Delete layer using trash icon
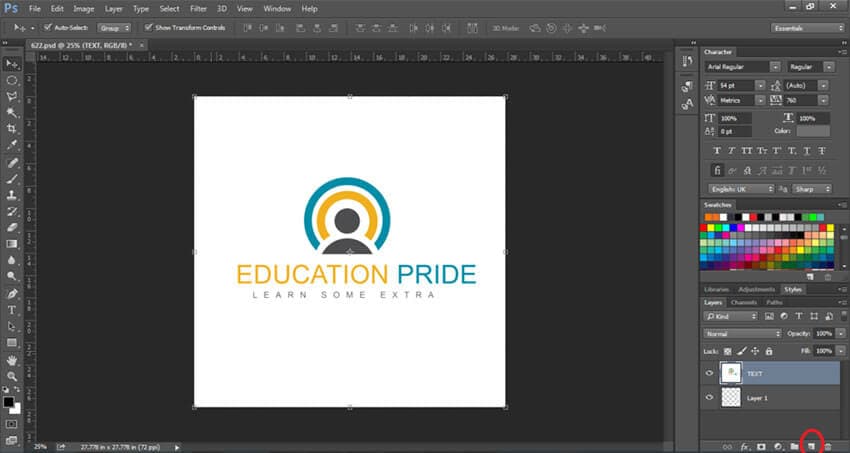This screenshot has height=453, width=850. 828,445
